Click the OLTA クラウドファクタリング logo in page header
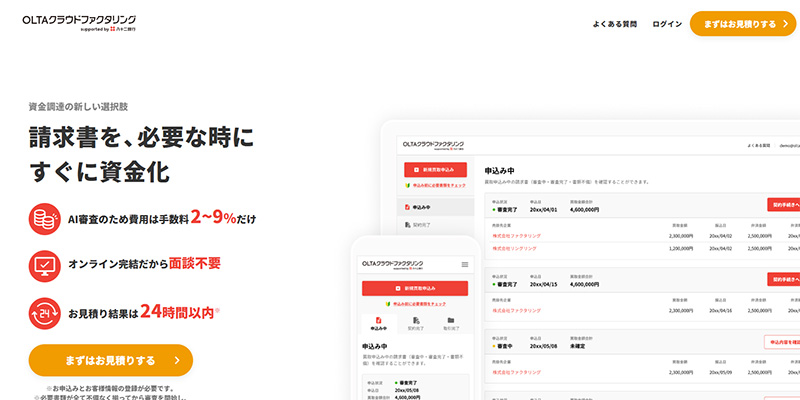The image size is (800, 400). [x=79, y=23]
